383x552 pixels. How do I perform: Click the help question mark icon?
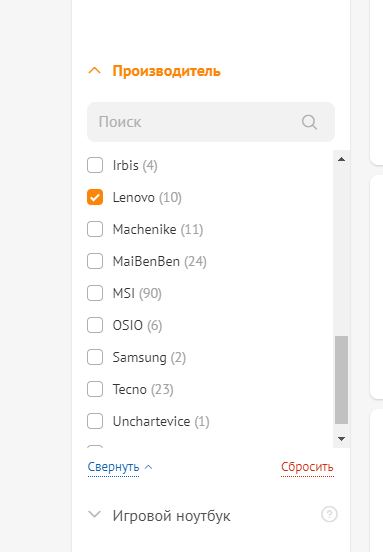click(x=329, y=514)
